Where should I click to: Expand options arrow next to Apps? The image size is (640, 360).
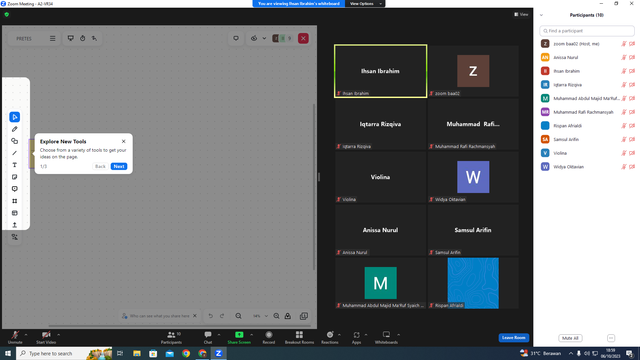click(366, 335)
